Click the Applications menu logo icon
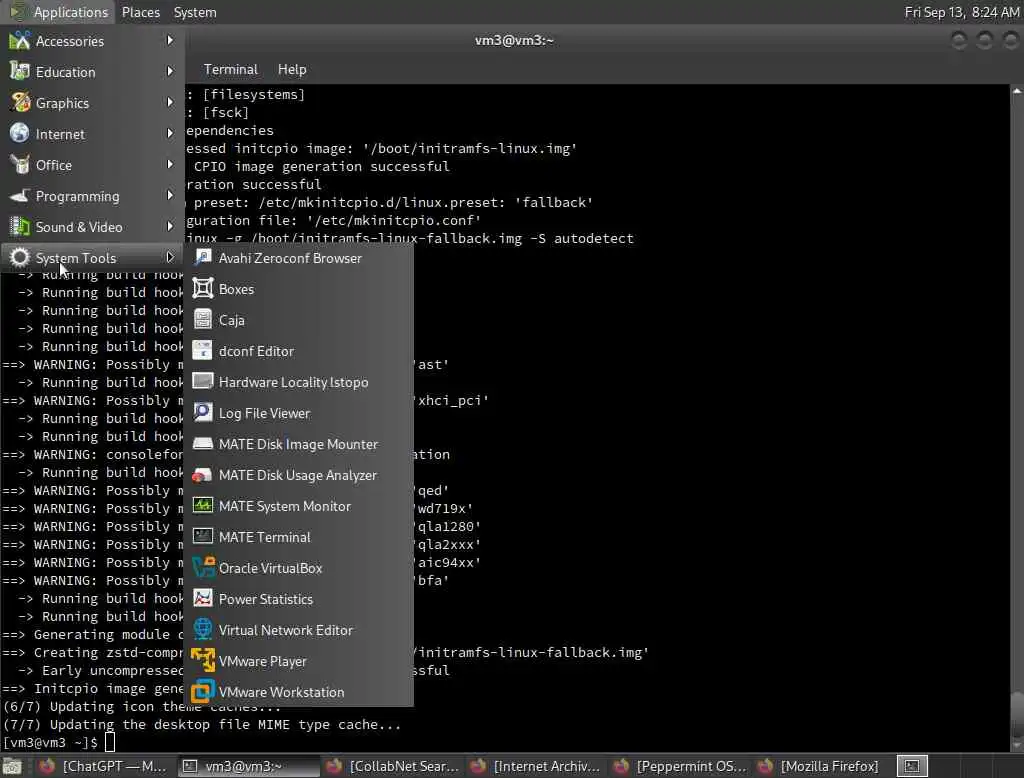 18,12
